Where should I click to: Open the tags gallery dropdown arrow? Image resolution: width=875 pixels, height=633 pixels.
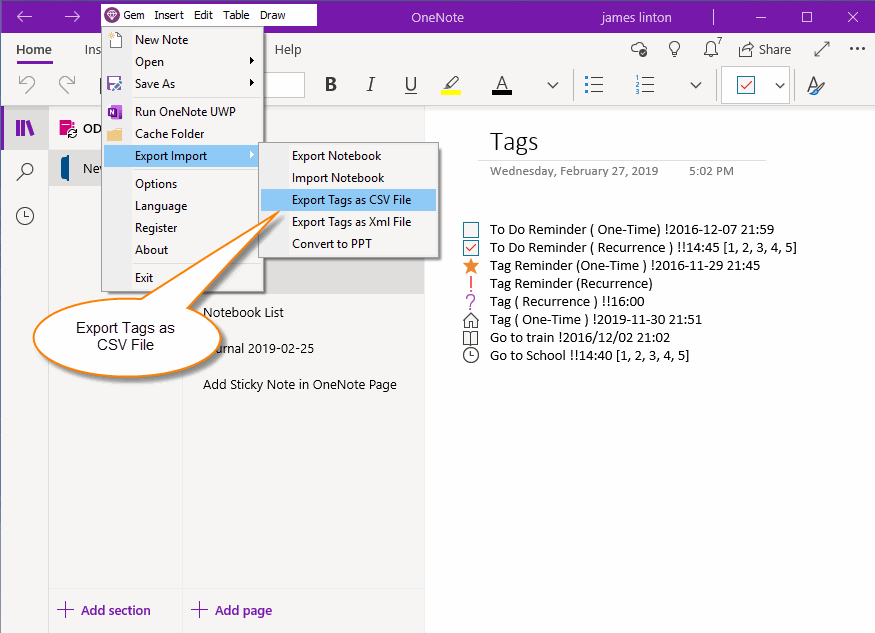click(780, 85)
